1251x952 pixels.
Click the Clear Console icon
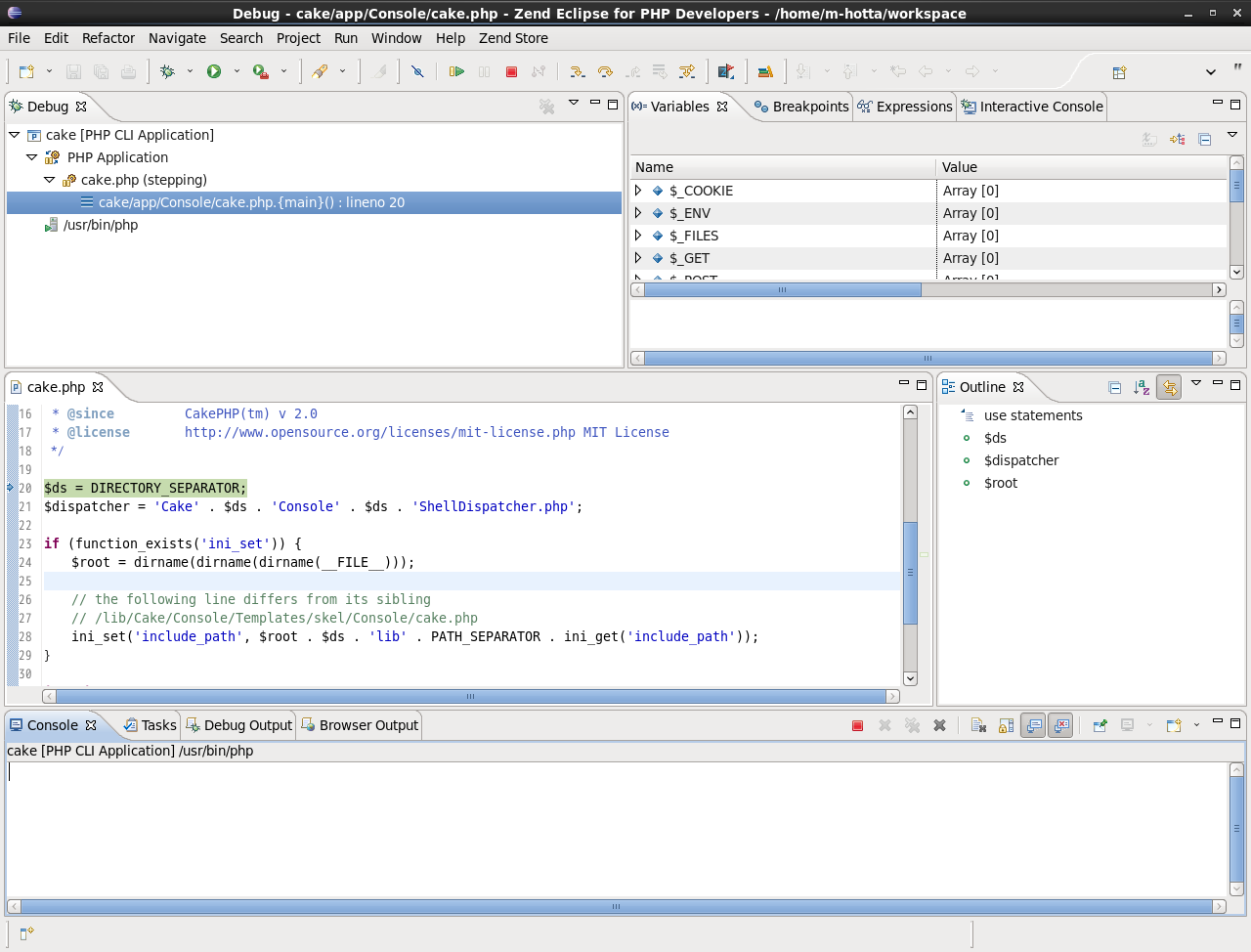click(978, 725)
